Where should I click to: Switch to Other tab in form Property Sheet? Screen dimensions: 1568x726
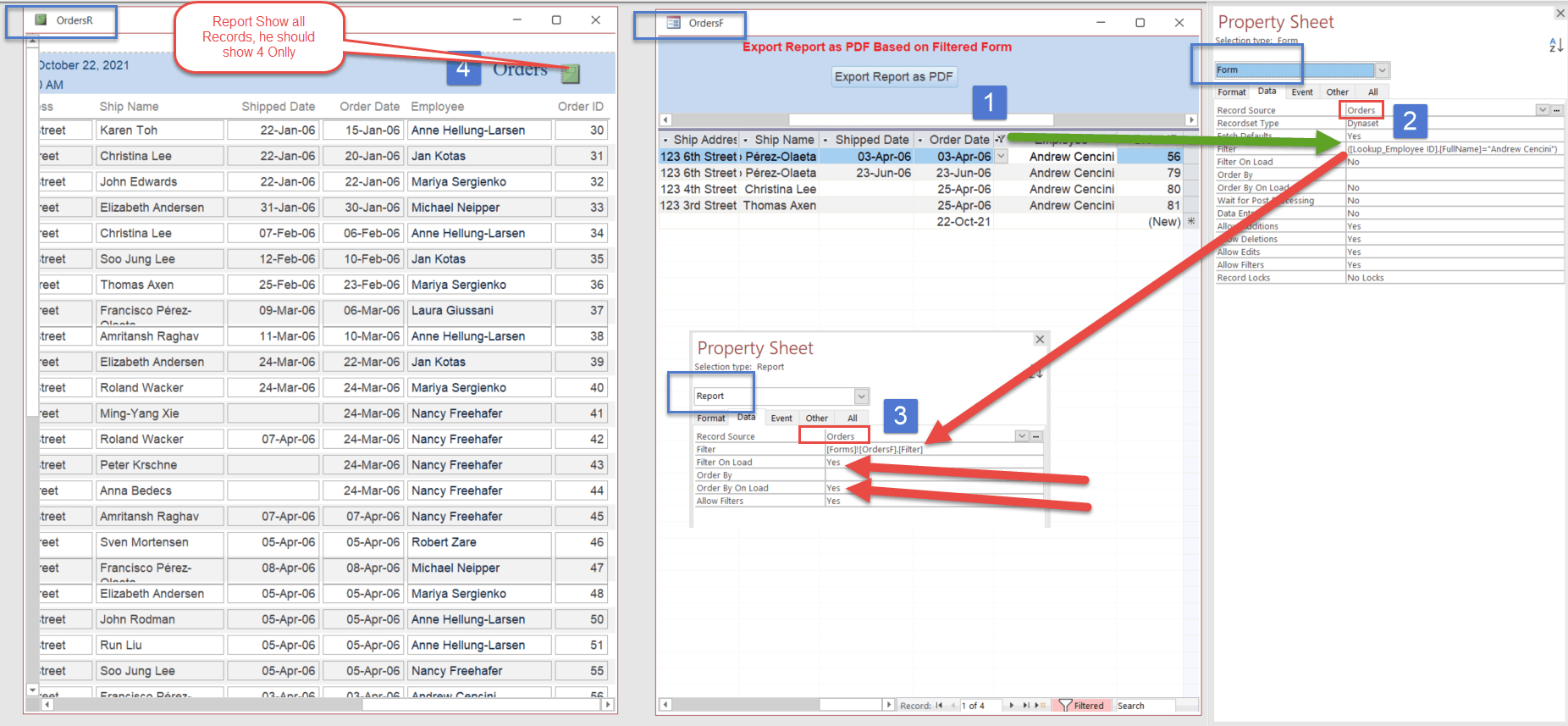point(1338,92)
